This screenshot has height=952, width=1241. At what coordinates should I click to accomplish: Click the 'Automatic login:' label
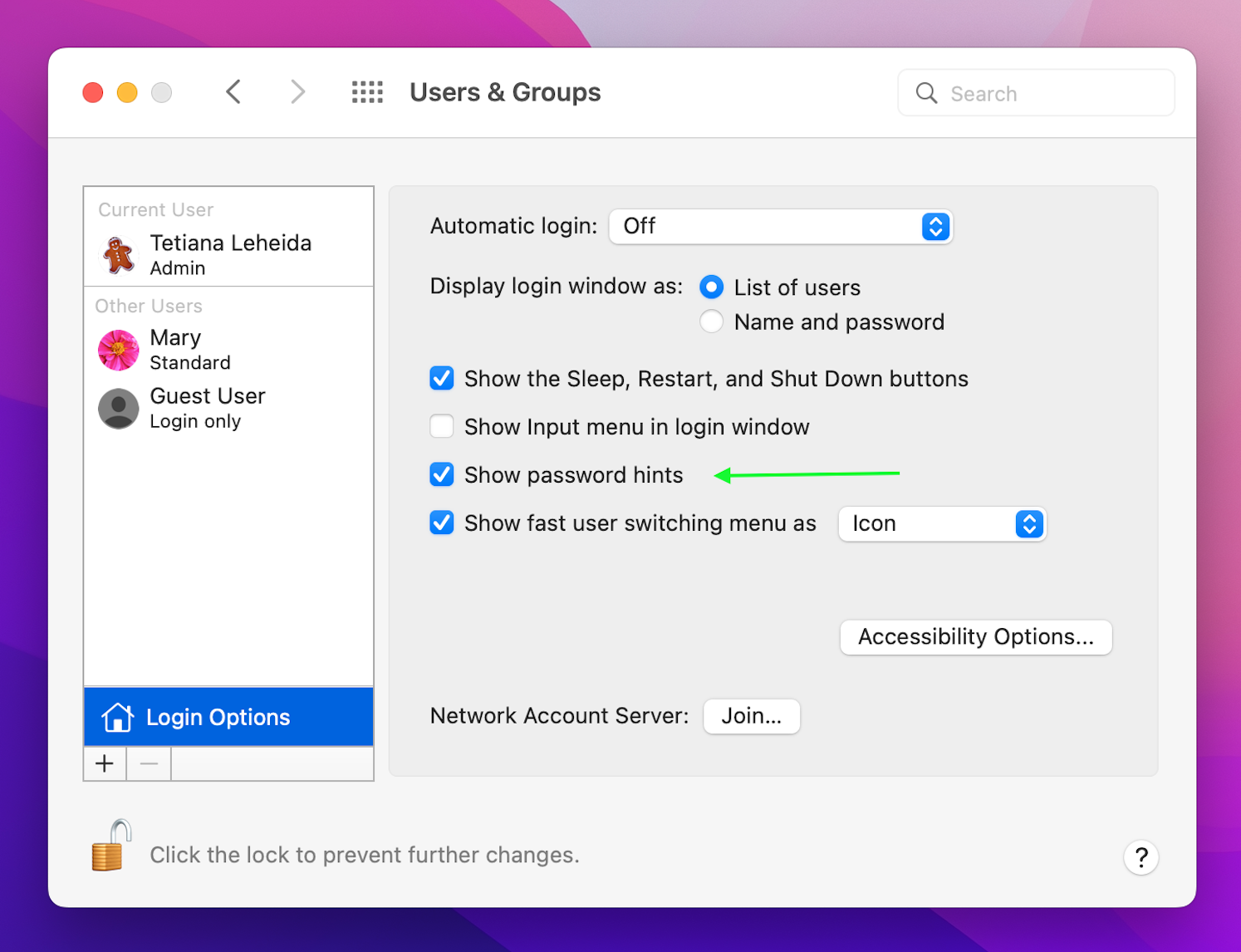click(x=513, y=226)
